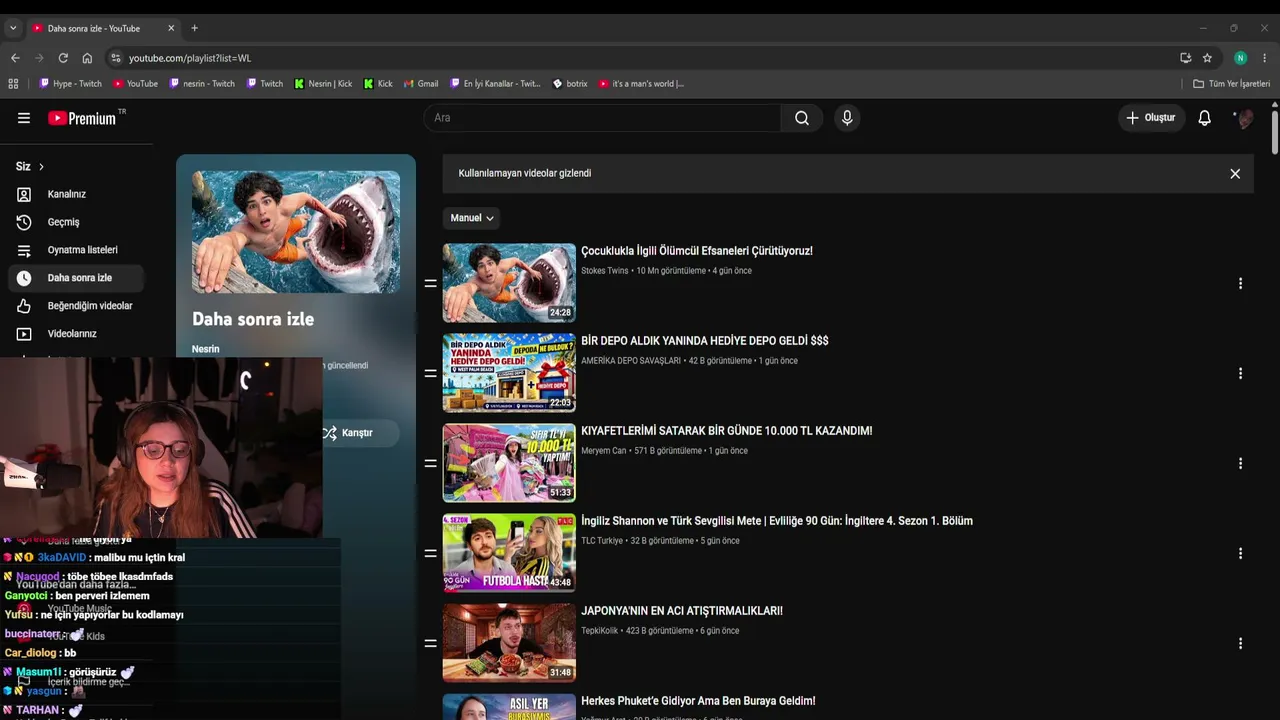
Task: Open the 'Hype - Twitch' bookmark
Action: [70, 84]
